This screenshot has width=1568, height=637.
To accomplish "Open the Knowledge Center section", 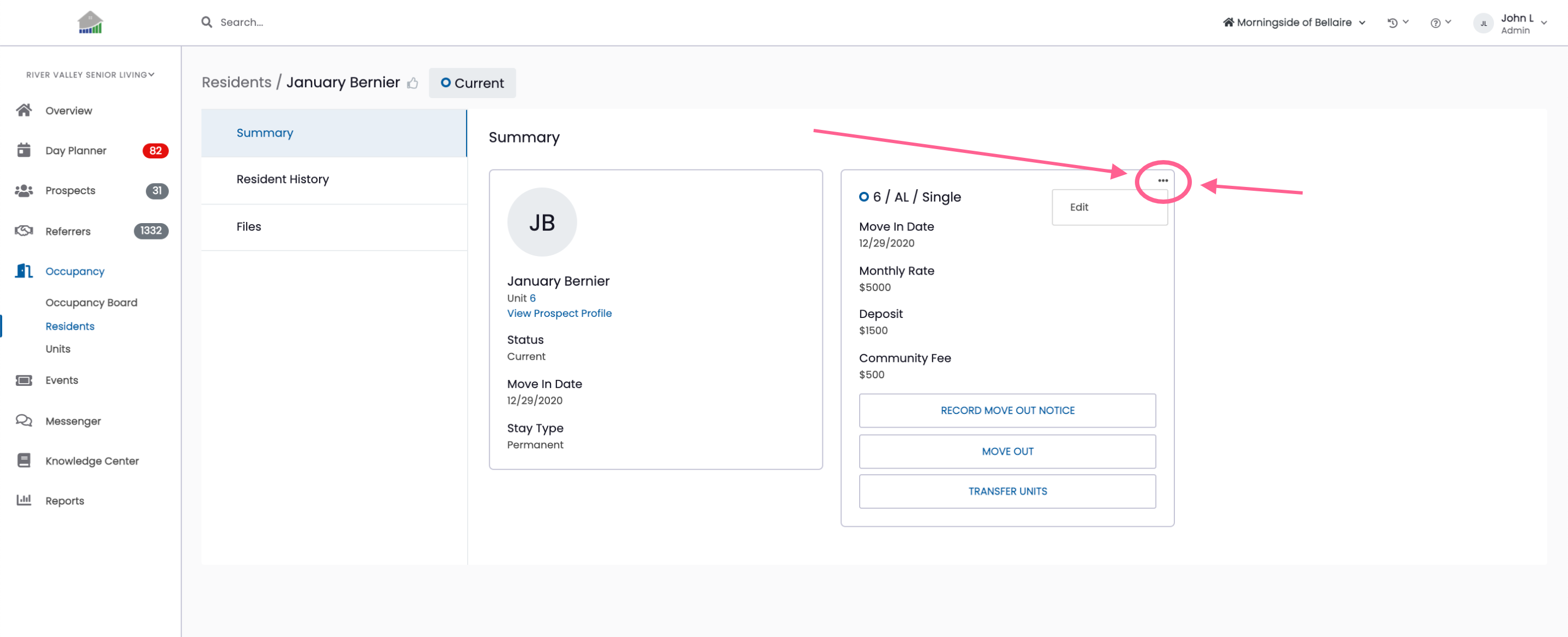I will [92, 461].
